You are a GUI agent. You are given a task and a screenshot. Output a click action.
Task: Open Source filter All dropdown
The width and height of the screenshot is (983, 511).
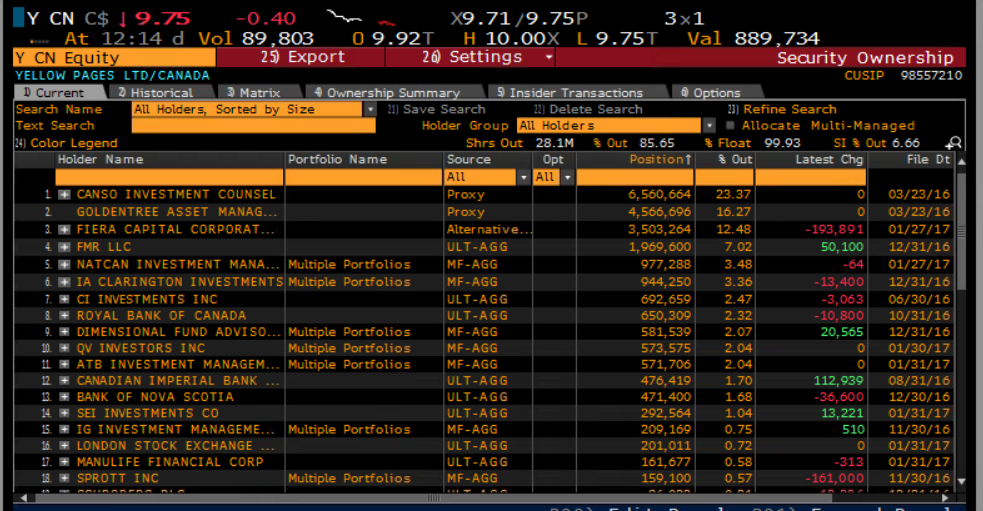click(x=523, y=177)
